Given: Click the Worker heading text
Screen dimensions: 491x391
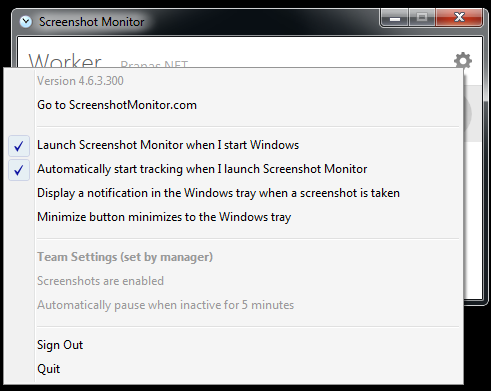Looking at the screenshot, I should click(x=65, y=60).
